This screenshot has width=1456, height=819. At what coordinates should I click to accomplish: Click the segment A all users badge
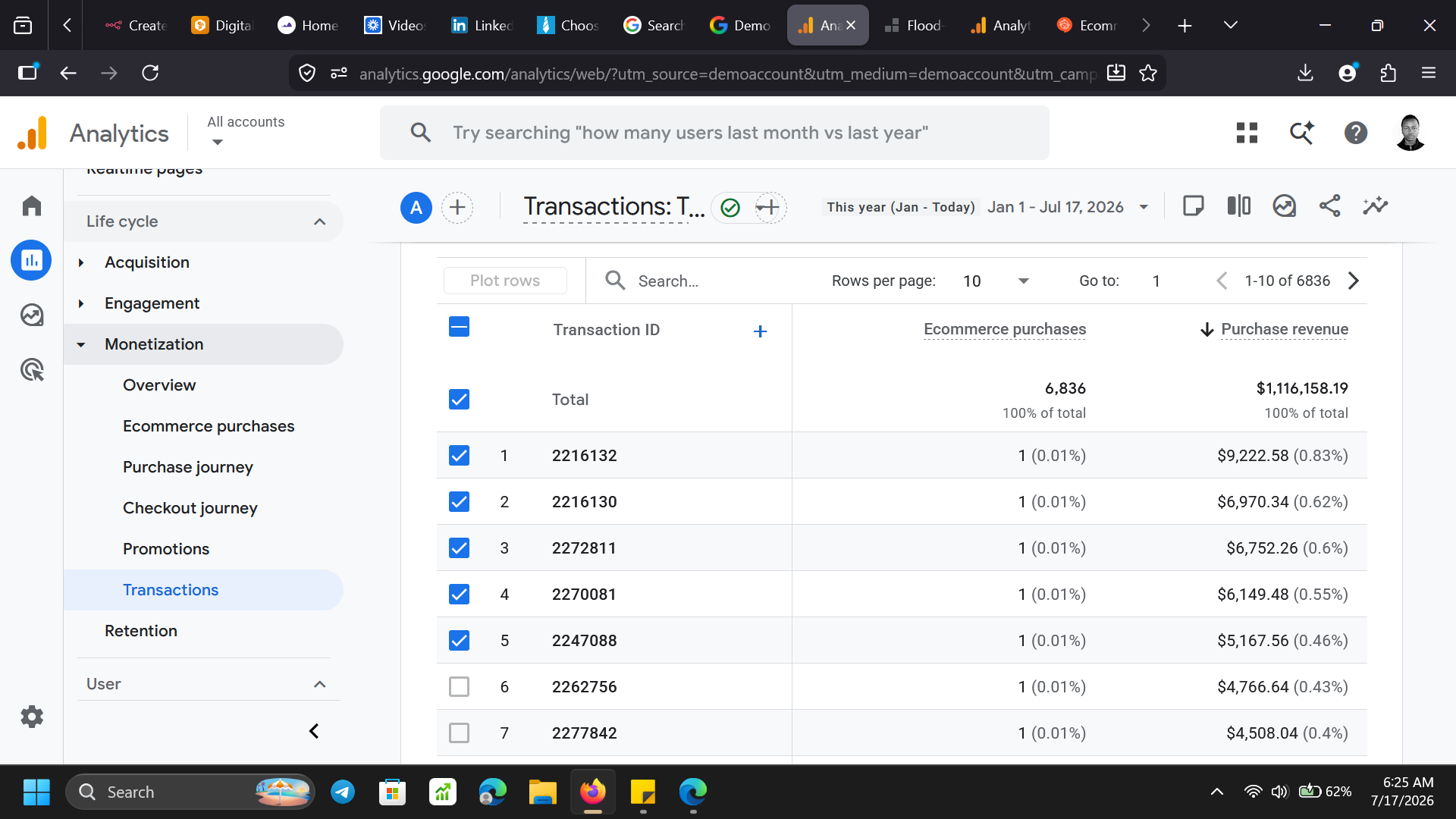(416, 207)
